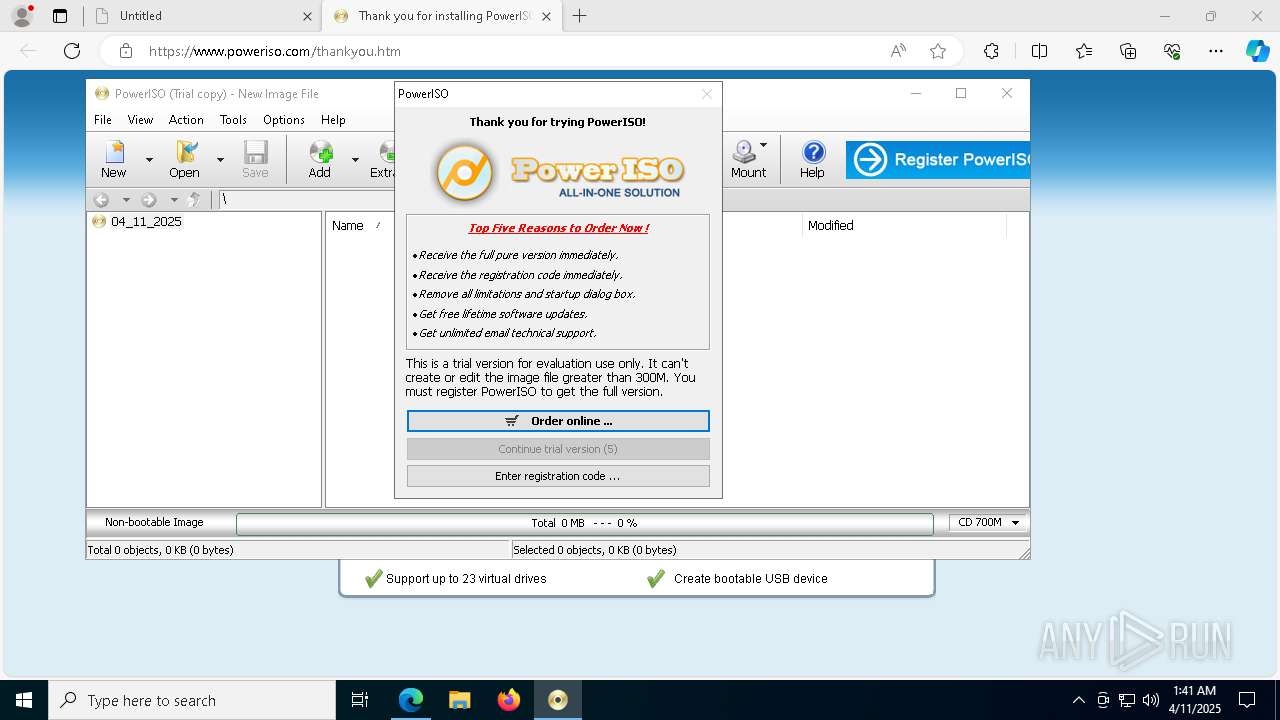
Task: Open the Windows Start menu
Action: click(x=24, y=700)
